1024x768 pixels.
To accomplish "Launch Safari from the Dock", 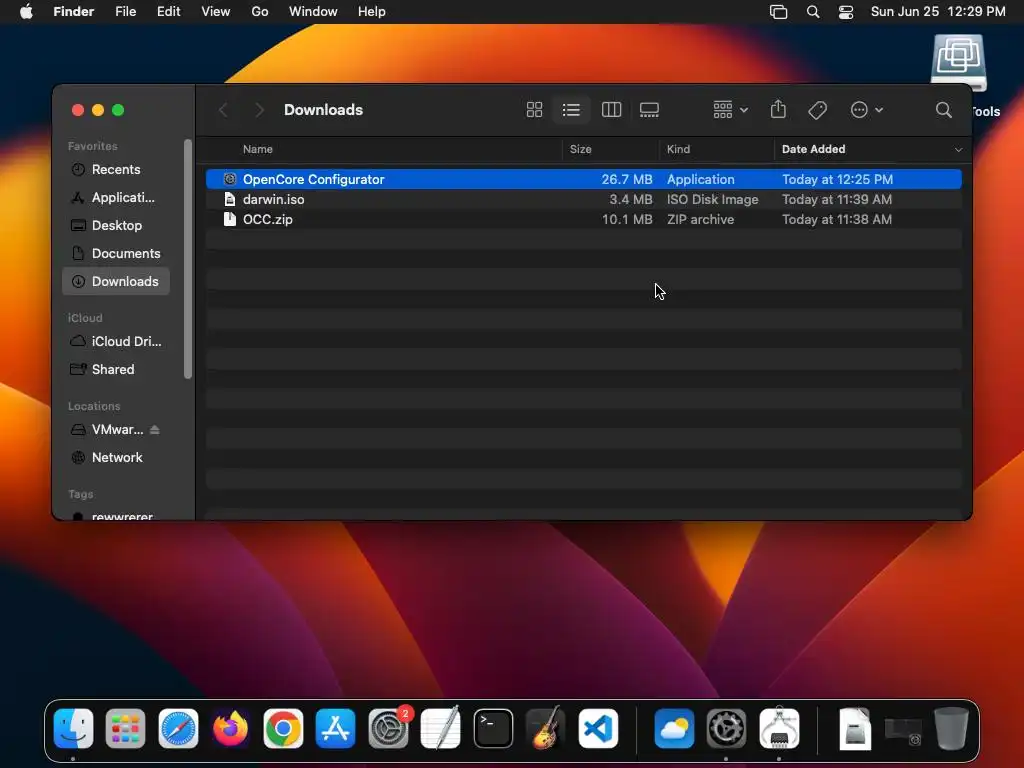I will point(178,728).
